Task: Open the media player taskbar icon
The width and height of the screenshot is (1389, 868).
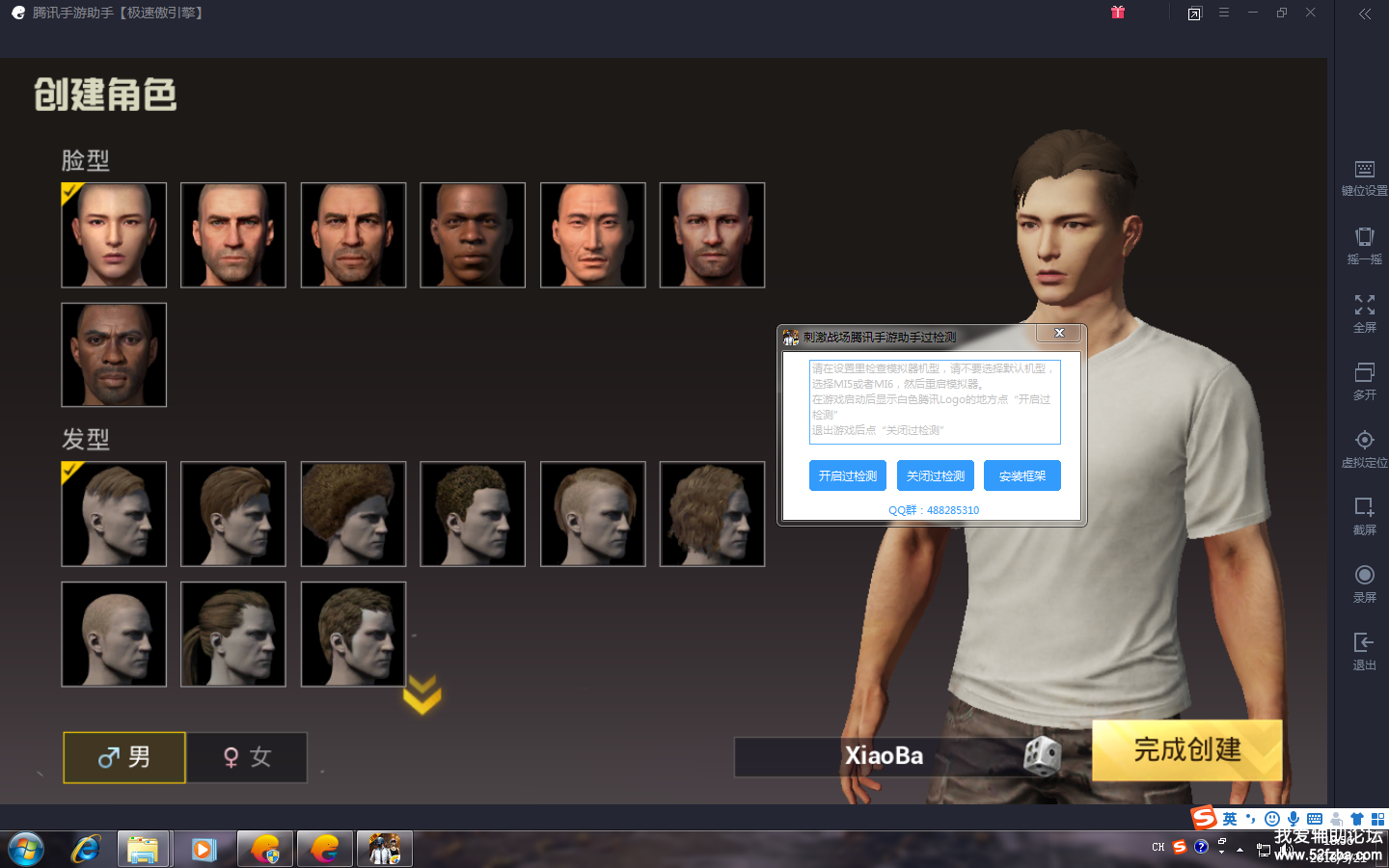Action: tap(204, 850)
